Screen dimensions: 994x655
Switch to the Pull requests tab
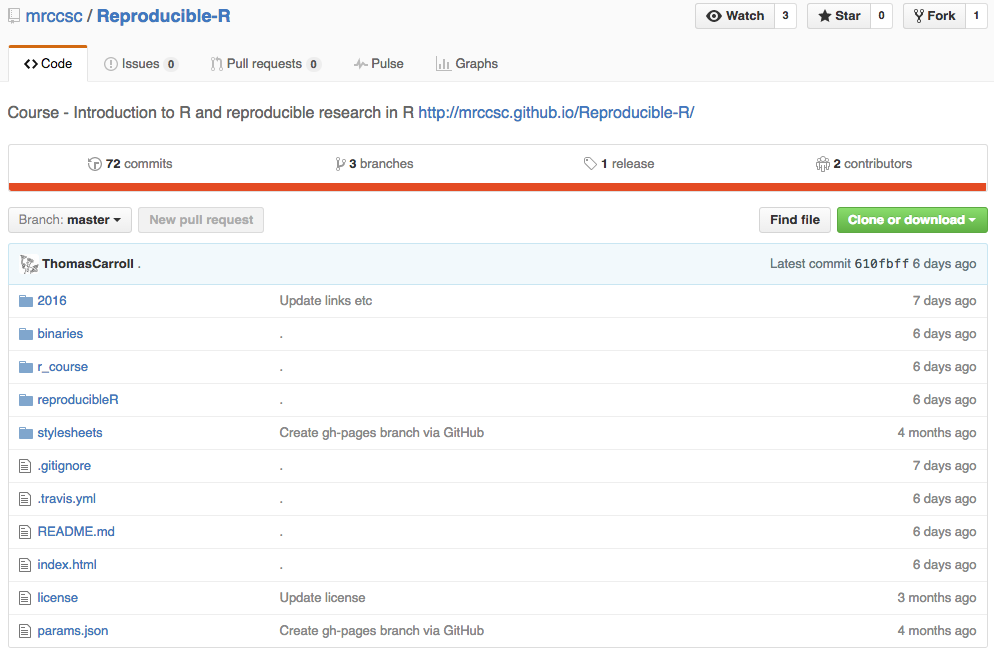(x=264, y=64)
